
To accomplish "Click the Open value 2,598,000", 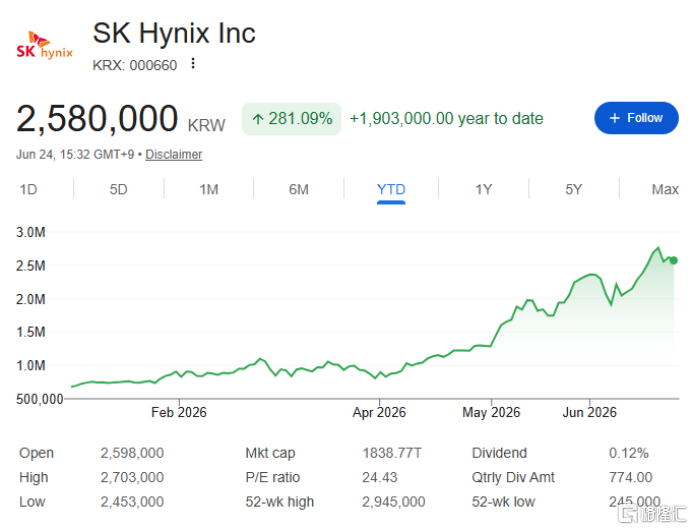I will (132, 453).
